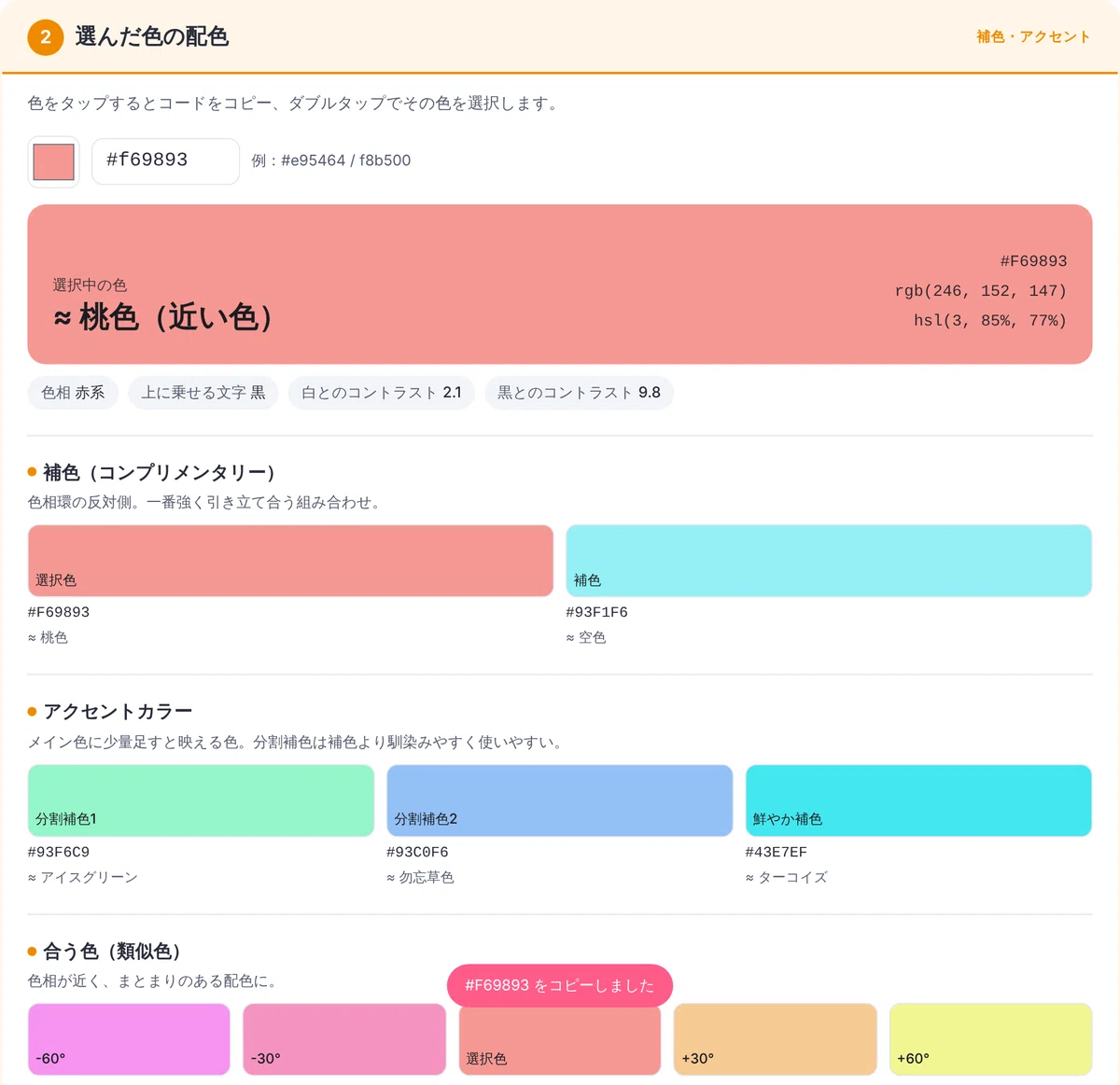The image size is (1120, 1085).
Task: Click the step 2 orange number badge
Action: pyautogui.click(x=46, y=37)
